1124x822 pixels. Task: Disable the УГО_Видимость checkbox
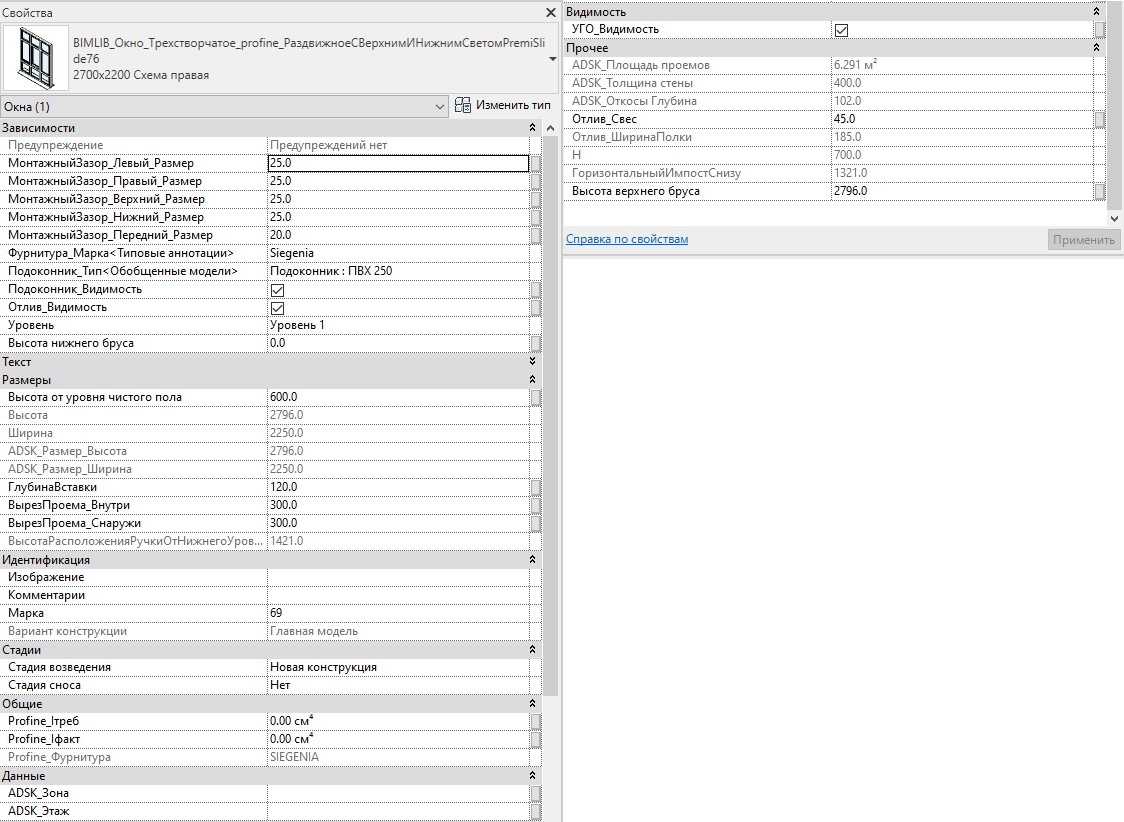(x=841, y=30)
